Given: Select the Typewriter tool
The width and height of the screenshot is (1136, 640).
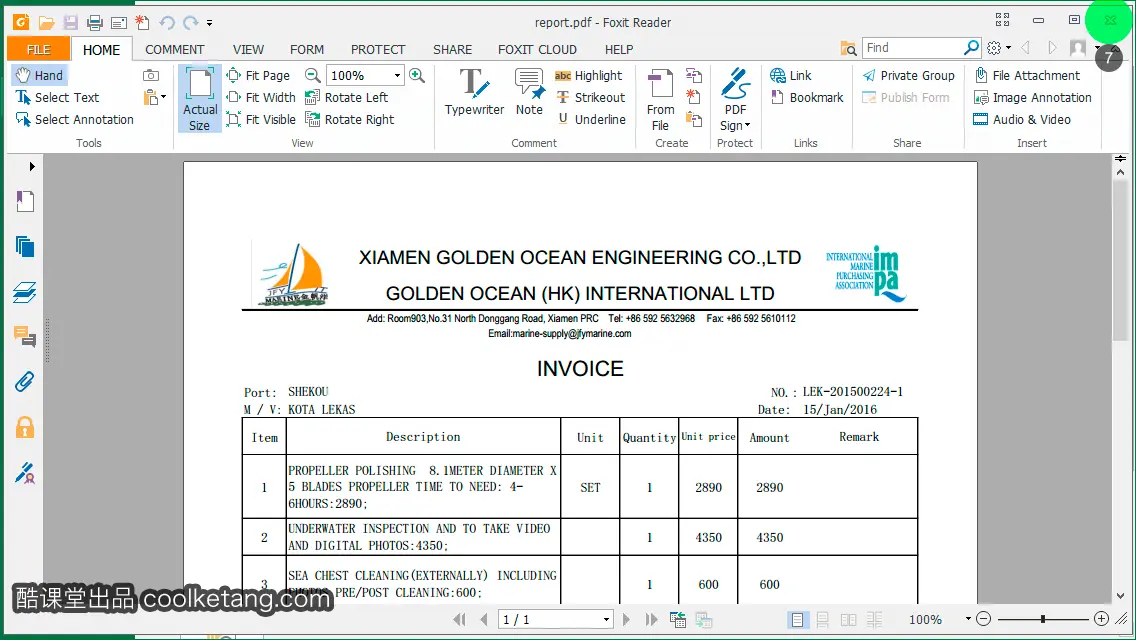Looking at the screenshot, I should (x=474, y=91).
